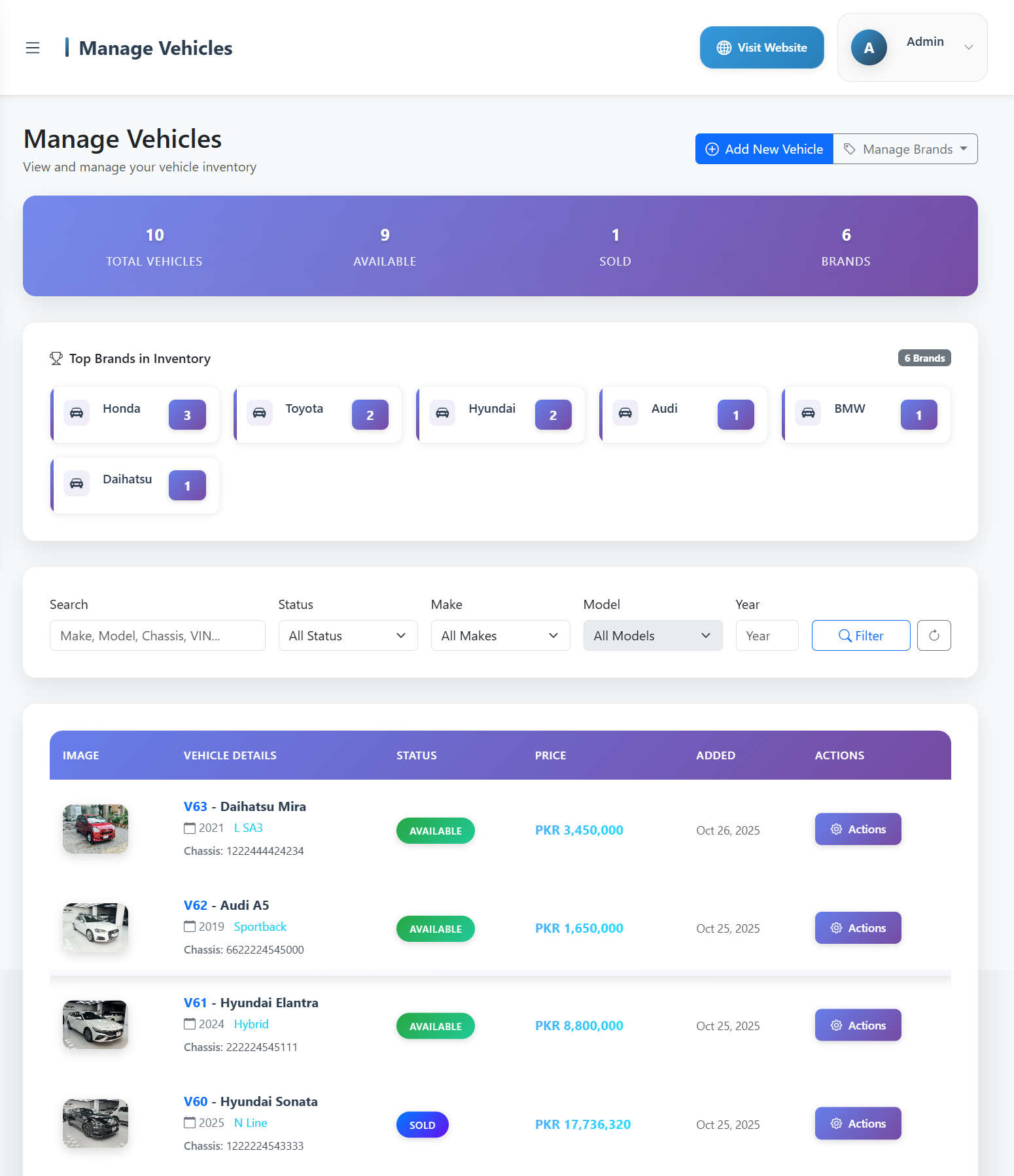Screen dimensions: 1014x1176
Task: Open the V62 vehicle link
Action: (x=195, y=905)
